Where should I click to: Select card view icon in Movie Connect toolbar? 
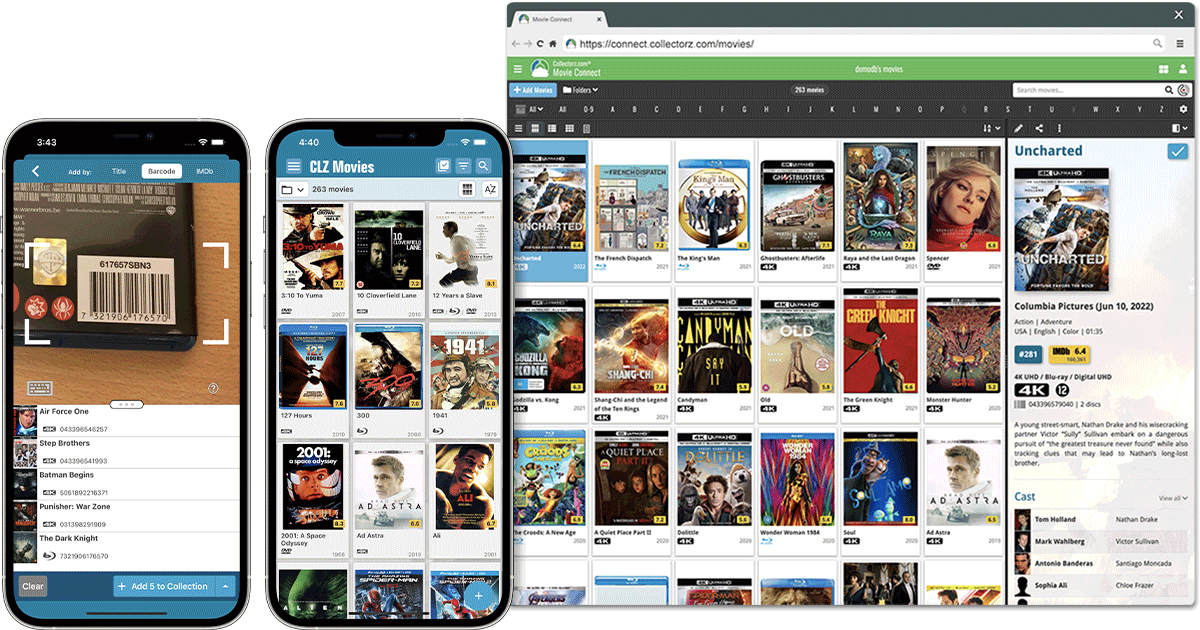(x=553, y=128)
